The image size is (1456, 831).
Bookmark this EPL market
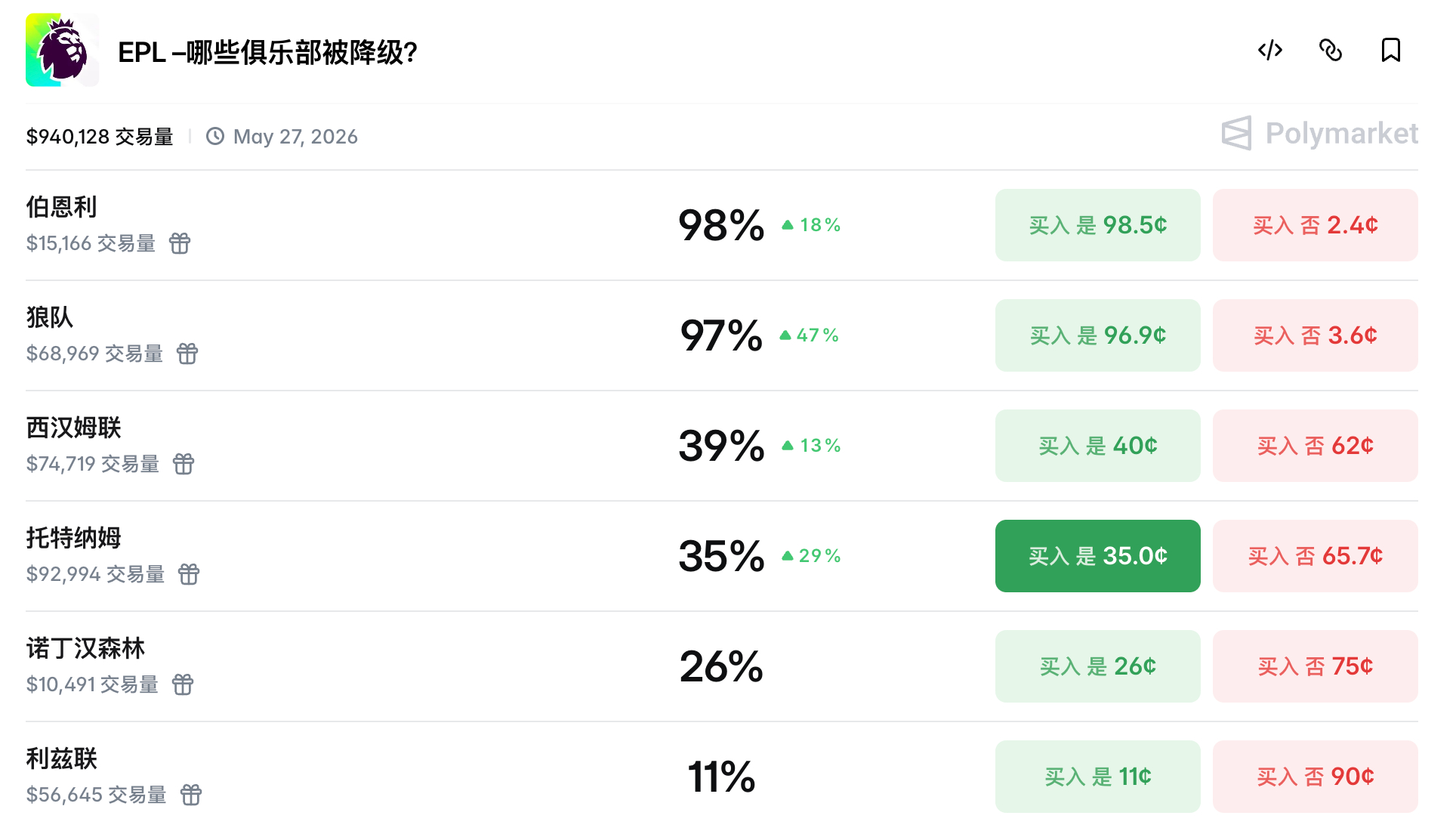coord(1391,51)
